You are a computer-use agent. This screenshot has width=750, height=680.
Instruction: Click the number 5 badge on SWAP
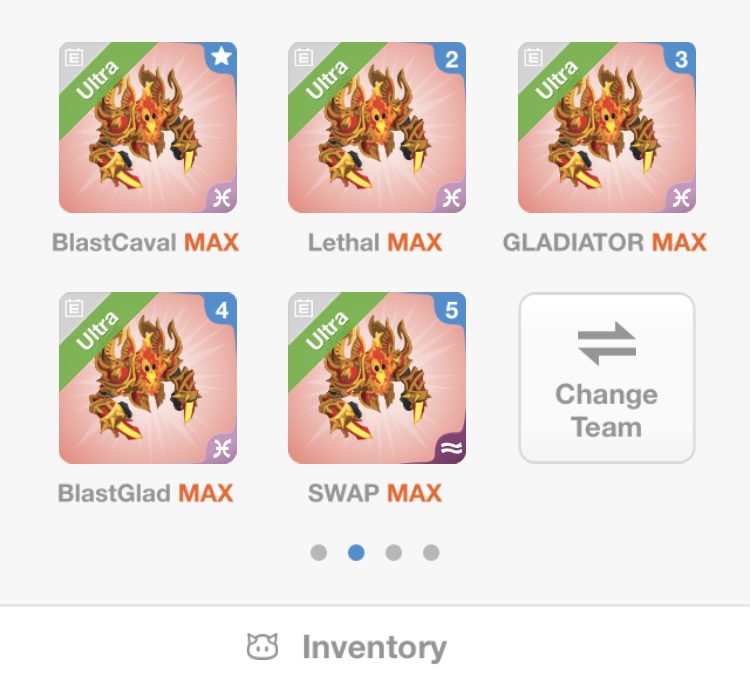click(x=451, y=310)
